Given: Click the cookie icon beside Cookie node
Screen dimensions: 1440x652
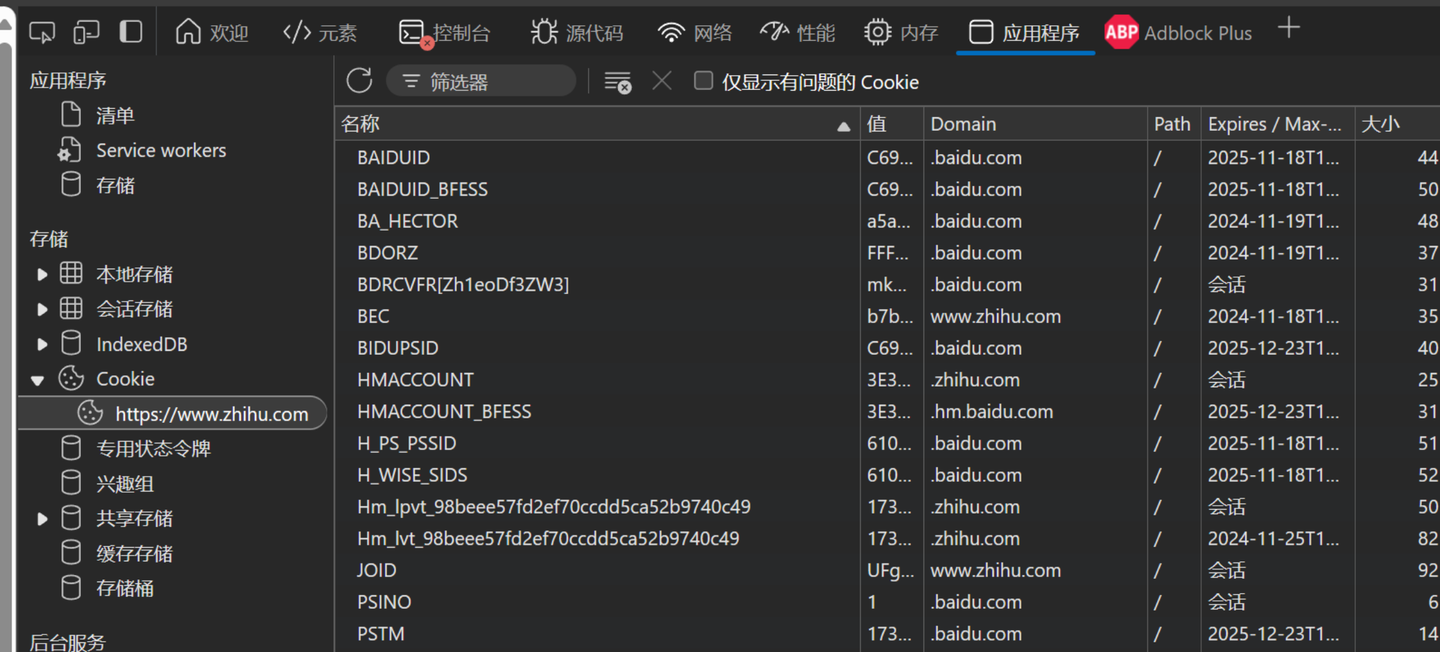Looking at the screenshot, I should point(71,378).
